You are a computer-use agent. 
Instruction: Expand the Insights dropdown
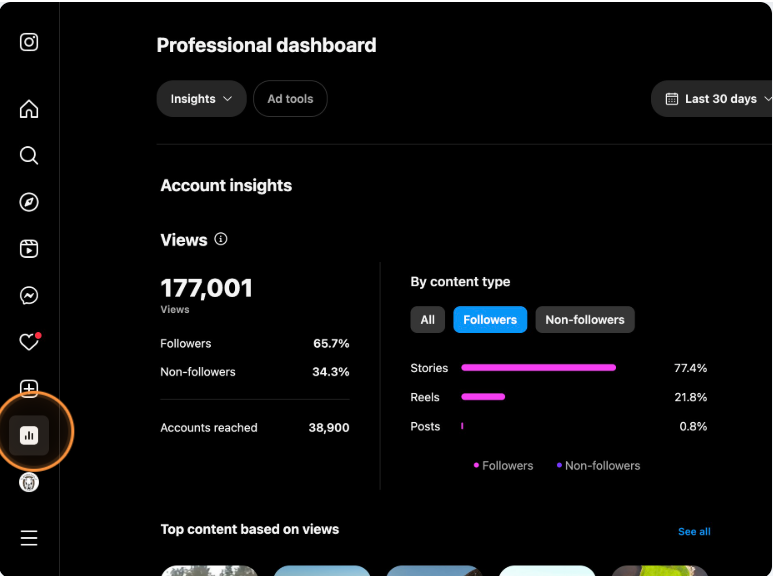click(201, 99)
